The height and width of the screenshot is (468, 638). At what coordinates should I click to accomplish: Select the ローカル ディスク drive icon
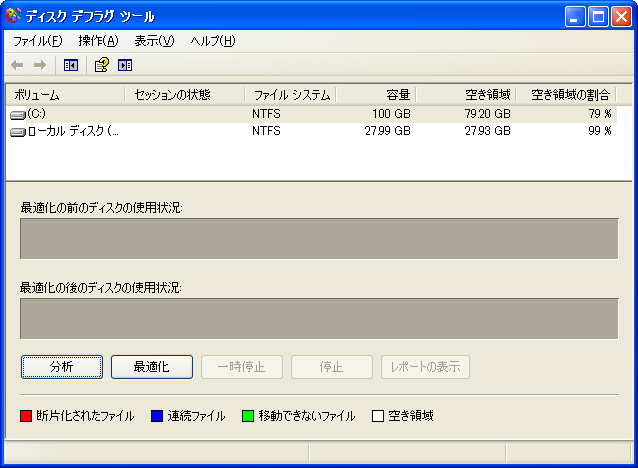coord(17,132)
